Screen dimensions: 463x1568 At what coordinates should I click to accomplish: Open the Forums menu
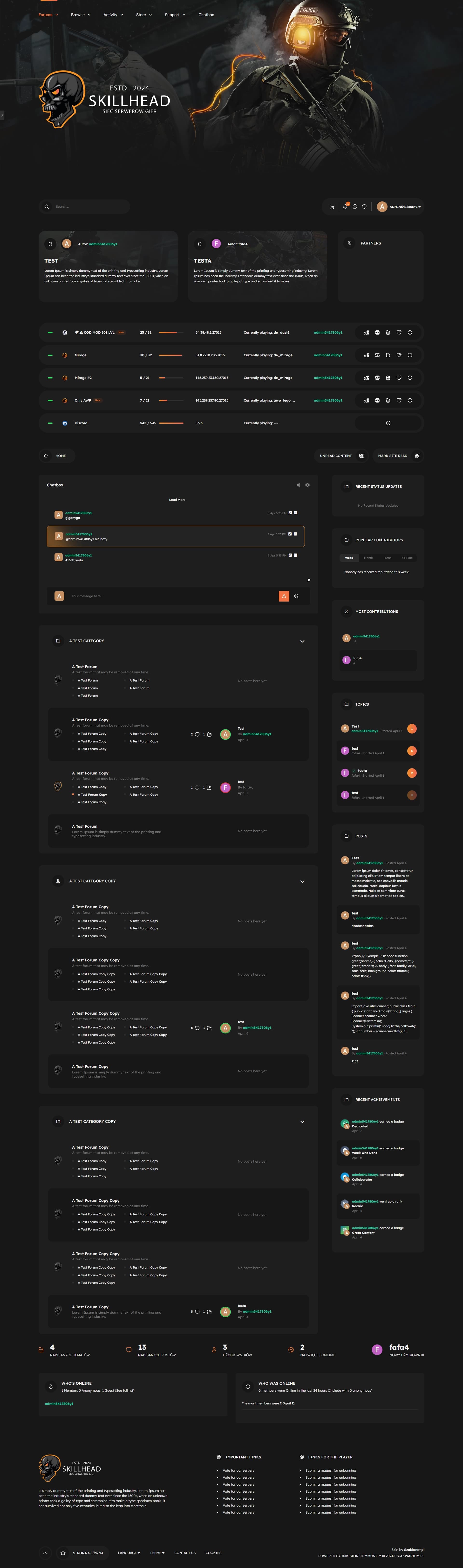click(48, 15)
